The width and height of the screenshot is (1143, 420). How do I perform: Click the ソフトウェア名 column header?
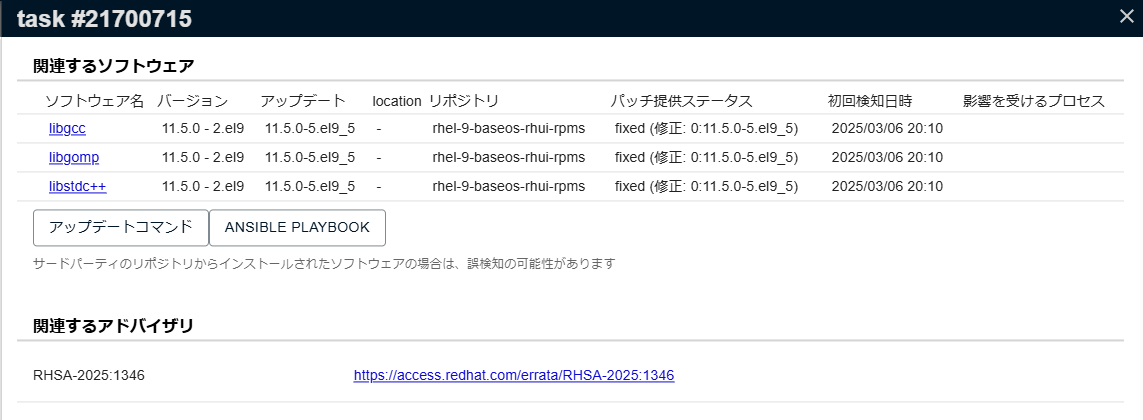coord(95,101)
